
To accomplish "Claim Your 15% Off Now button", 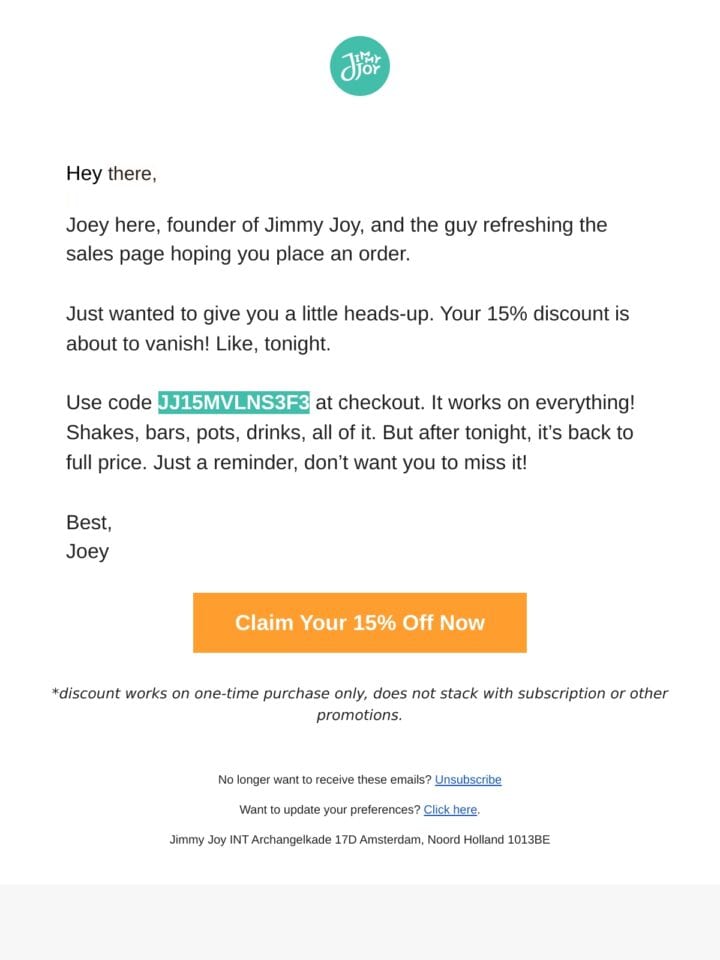I will coord(359,622).
